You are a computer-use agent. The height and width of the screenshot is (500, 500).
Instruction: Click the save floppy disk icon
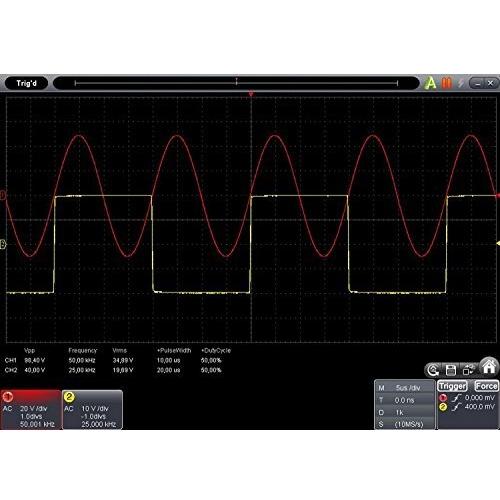pos(451,370)
